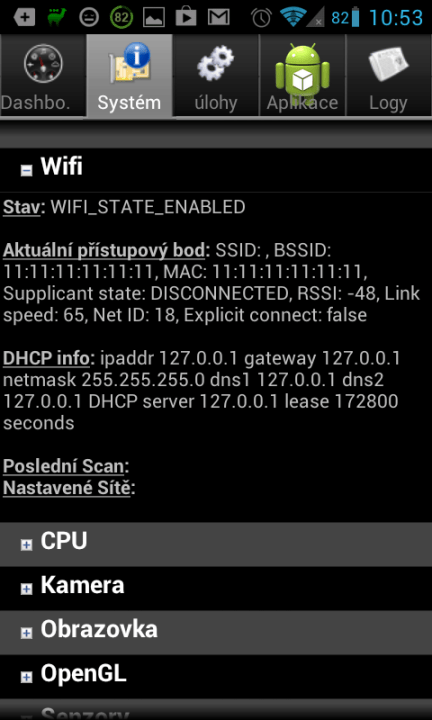Open the Aplikace Android robot icon
The image size is (432, 720).
302,69
